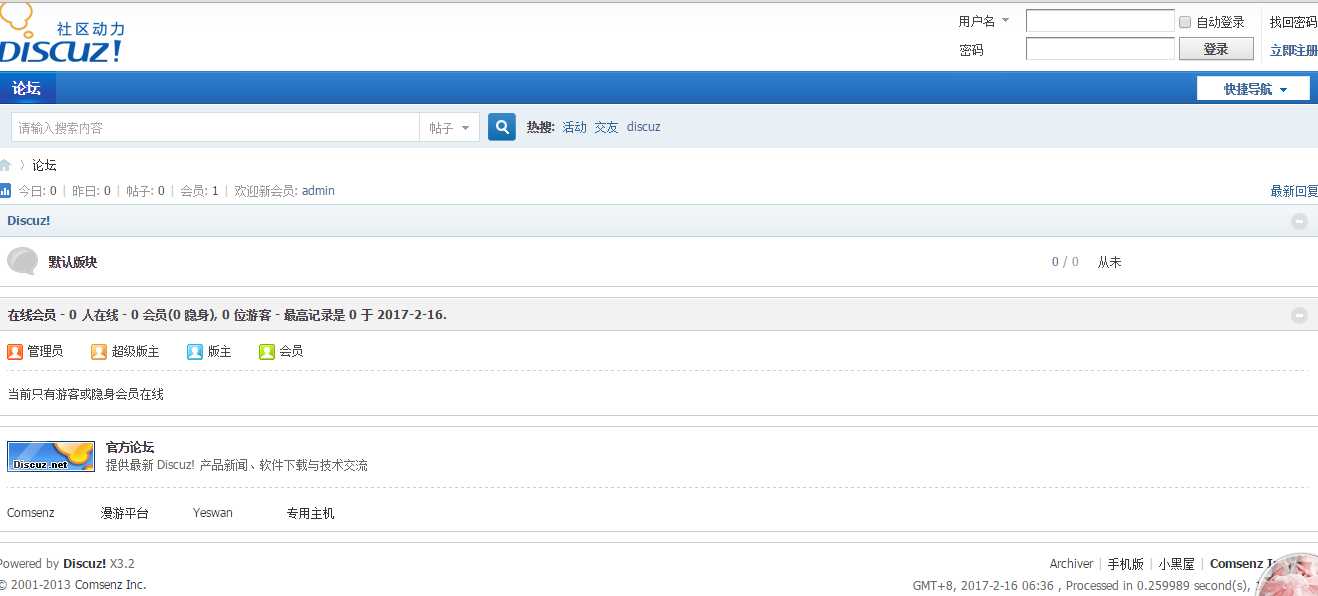Focus the 密码 password input field
The height and width of the screenshot is (596, 1318).
[x=1100, y=49]
